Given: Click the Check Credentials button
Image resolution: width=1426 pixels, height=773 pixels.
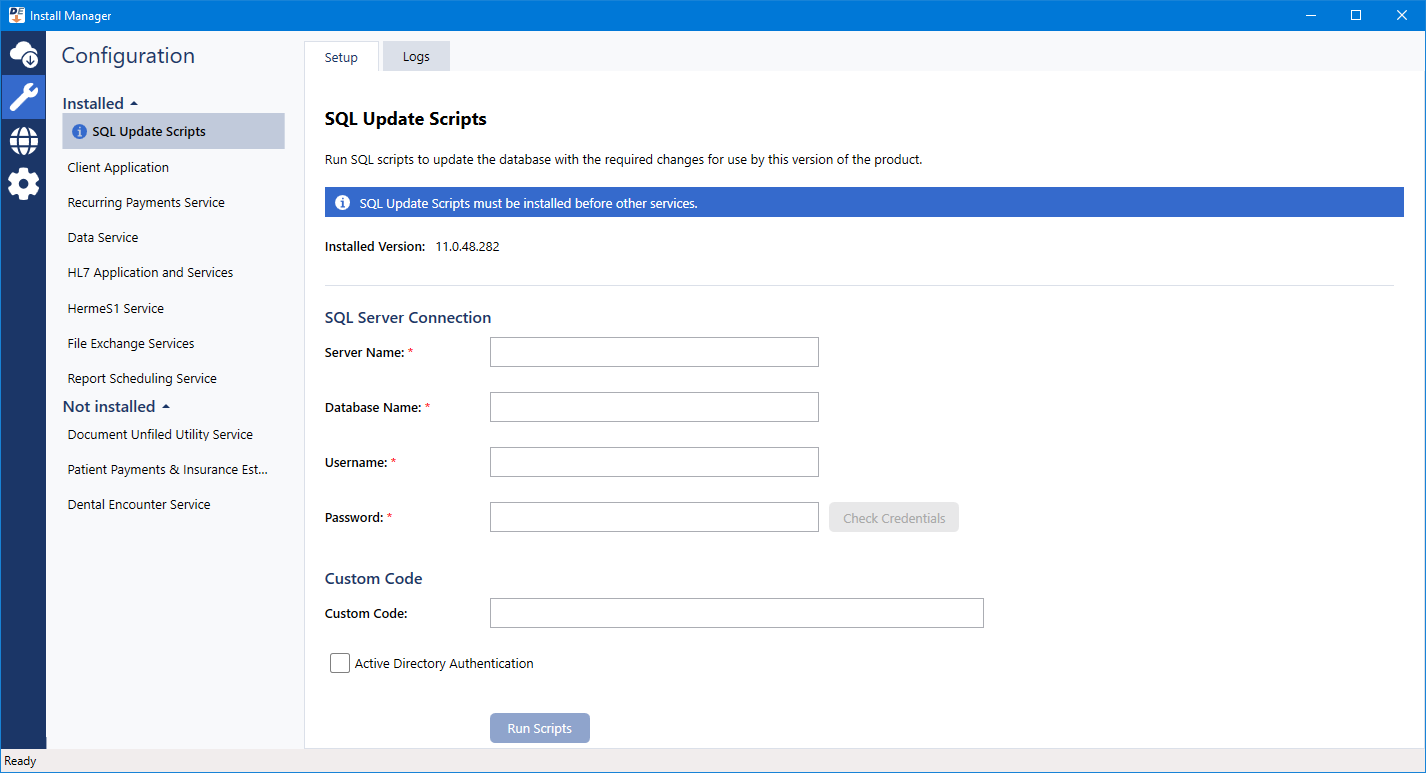Looking at the screenshot, I should 893,518.
